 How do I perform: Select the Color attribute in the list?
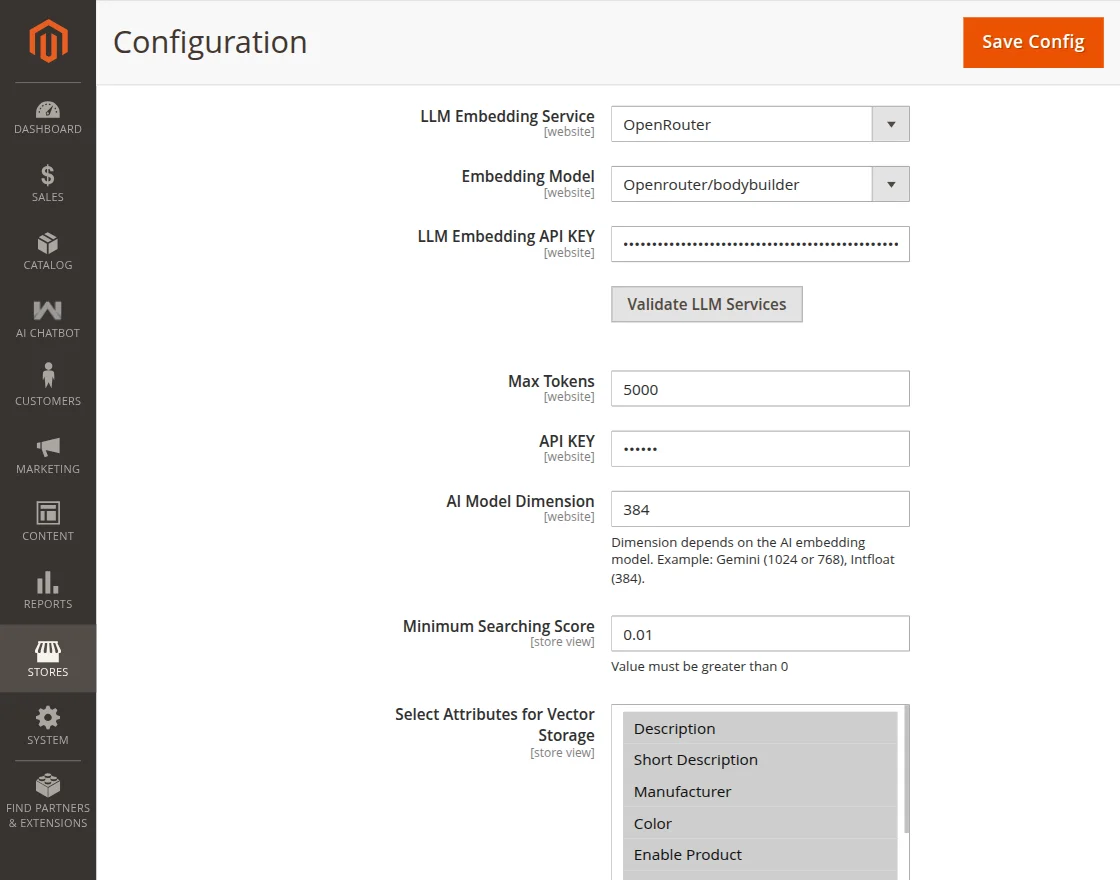click(652, 823)
